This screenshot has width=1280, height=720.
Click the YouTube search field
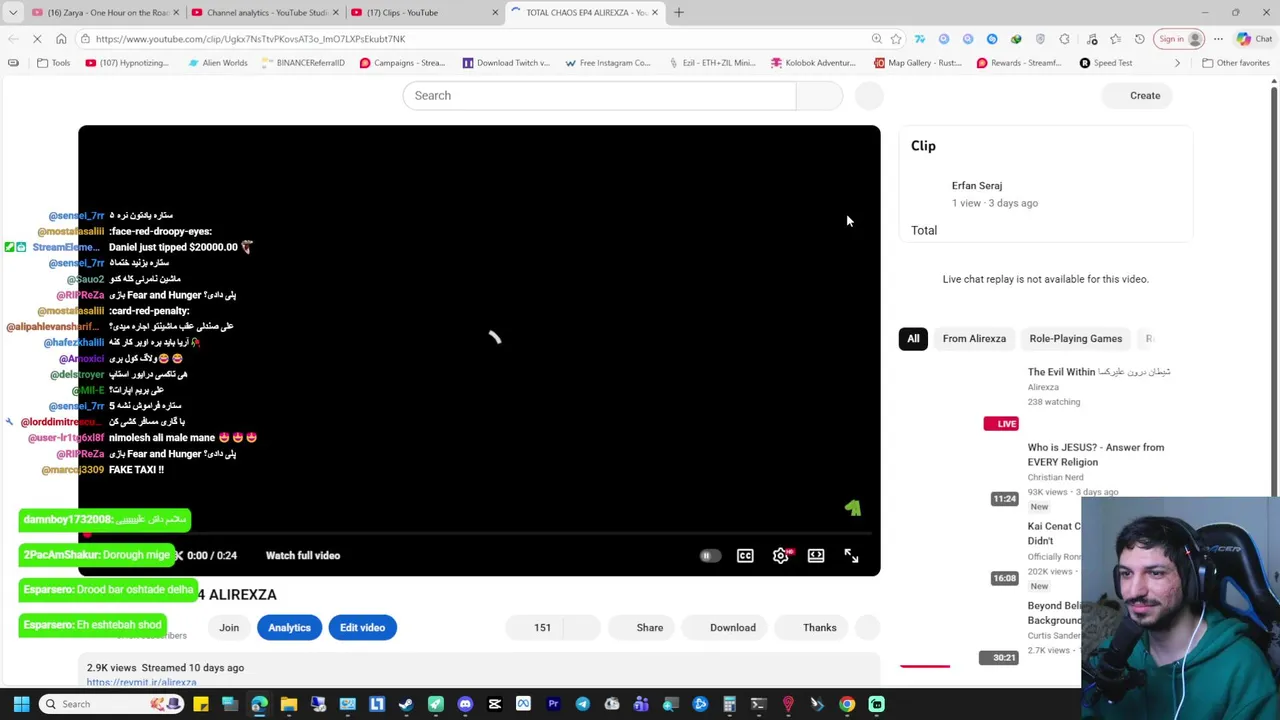600,95
